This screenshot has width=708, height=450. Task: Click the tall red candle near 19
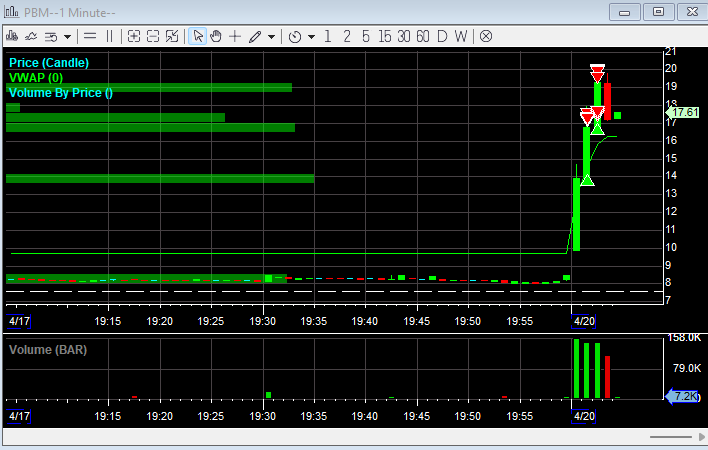[608, 100]
